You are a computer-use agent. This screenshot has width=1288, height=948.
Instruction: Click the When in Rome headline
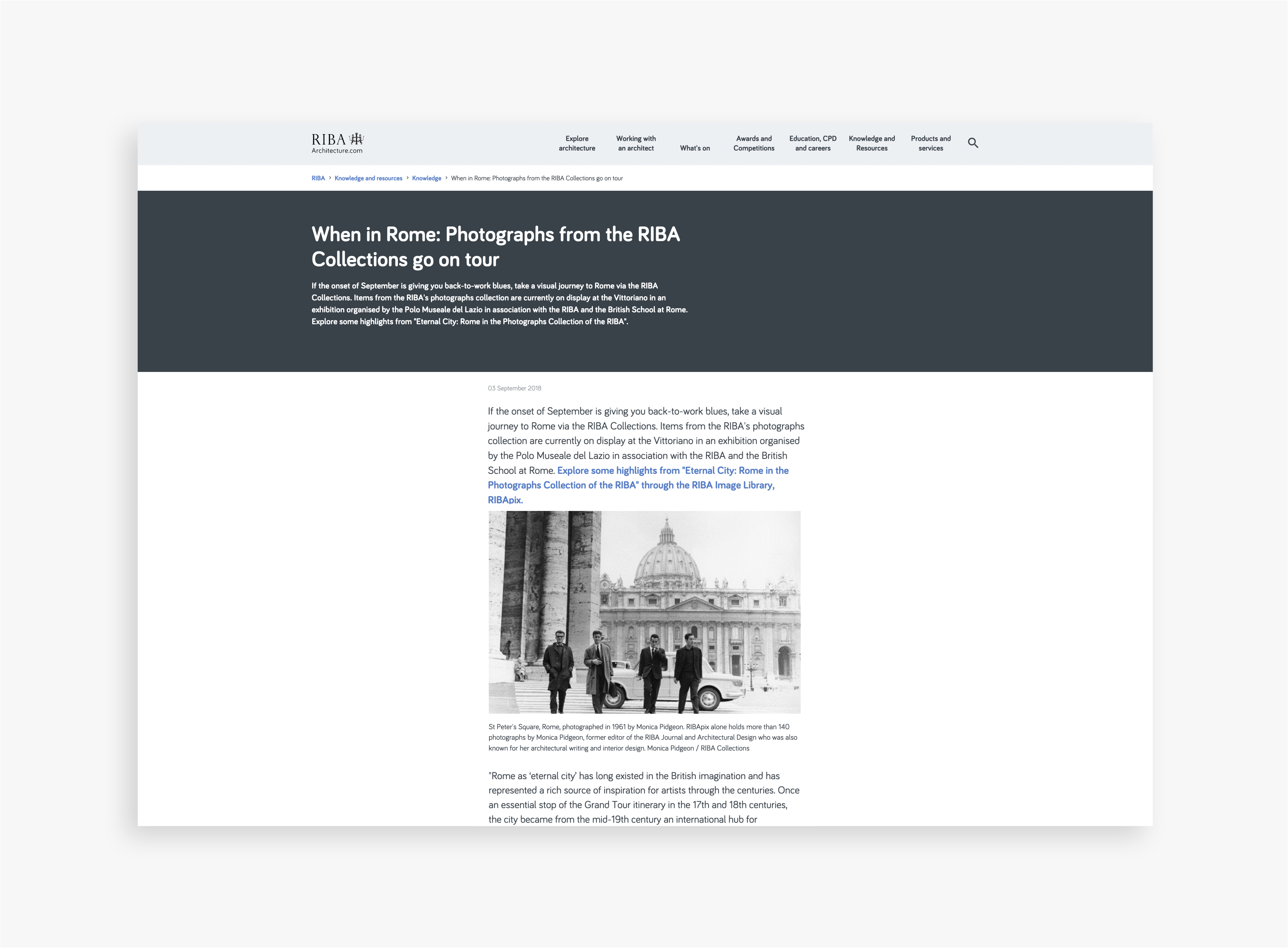[x=495, y=247]
